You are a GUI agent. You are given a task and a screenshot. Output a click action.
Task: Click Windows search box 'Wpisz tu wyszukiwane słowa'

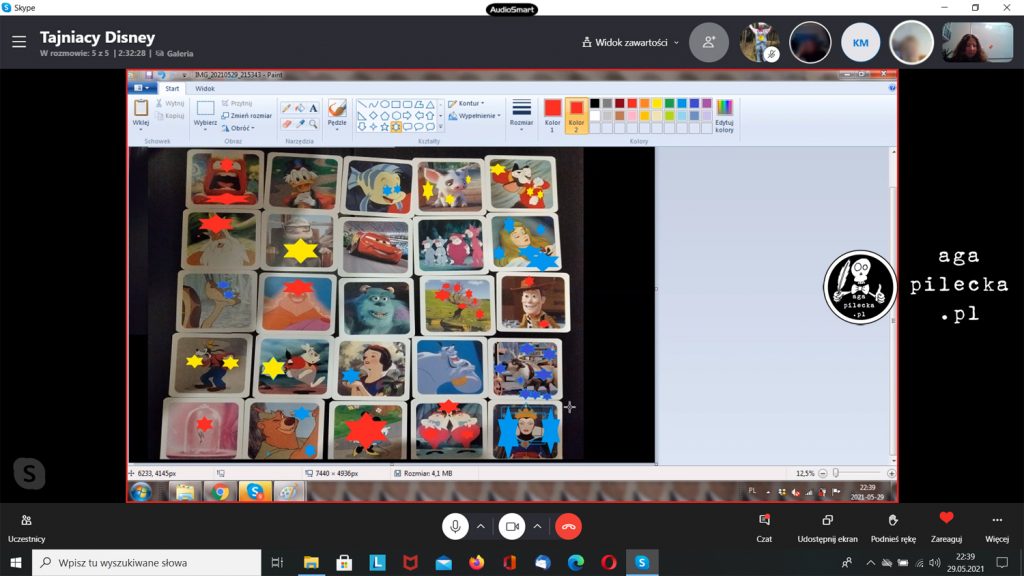(146, 562)
